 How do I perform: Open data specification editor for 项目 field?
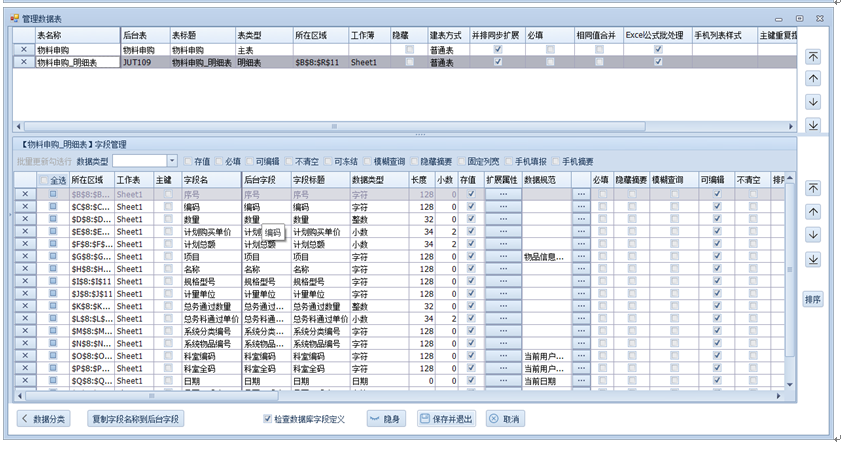pyautogui.click(x=581, y=256)
